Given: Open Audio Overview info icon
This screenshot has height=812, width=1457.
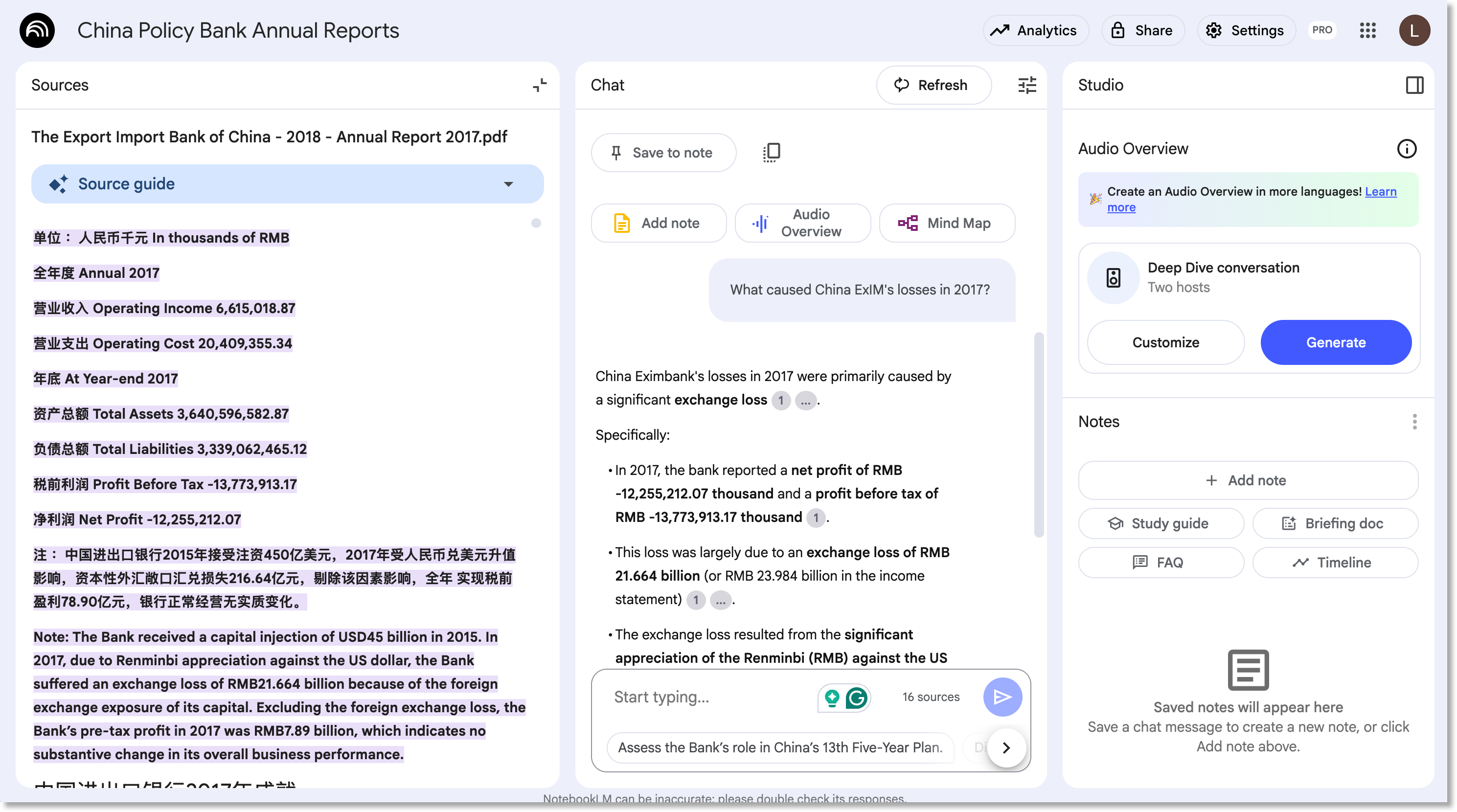Looking at the screenshot, I should tap(1406, 149).
